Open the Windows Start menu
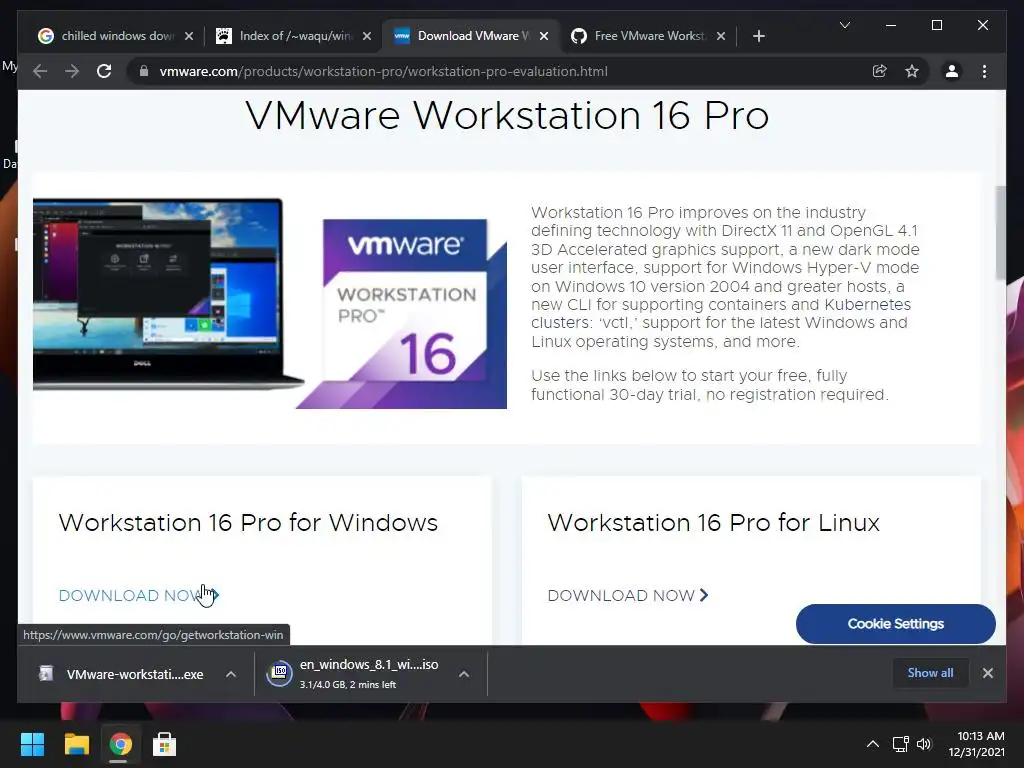This screenshot has width=1024, height=768. [32, 744]
